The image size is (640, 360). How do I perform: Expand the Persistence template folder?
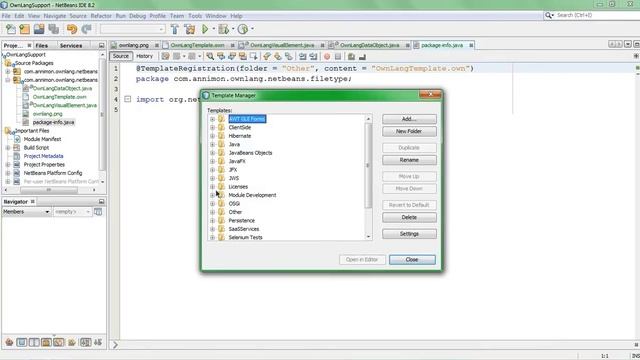(x=212, y=220)
